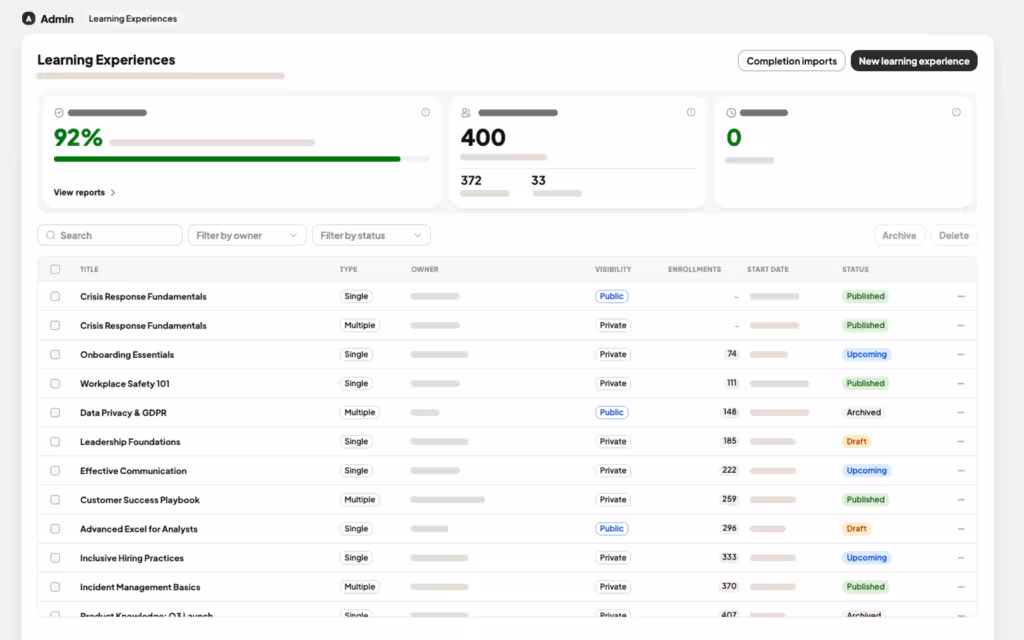
Task: Open row menu for Customer Success Playbook
Action: (x=961, y=500)
